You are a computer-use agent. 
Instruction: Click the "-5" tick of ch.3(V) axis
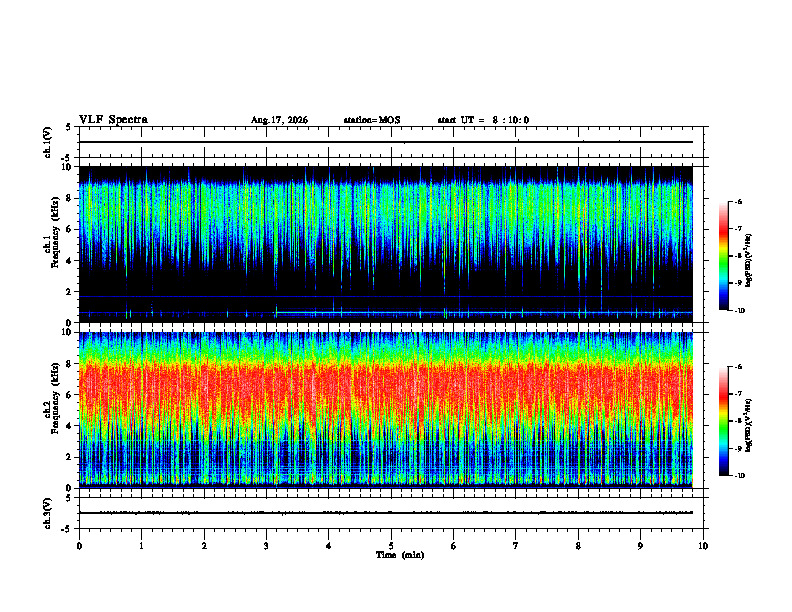66,529
